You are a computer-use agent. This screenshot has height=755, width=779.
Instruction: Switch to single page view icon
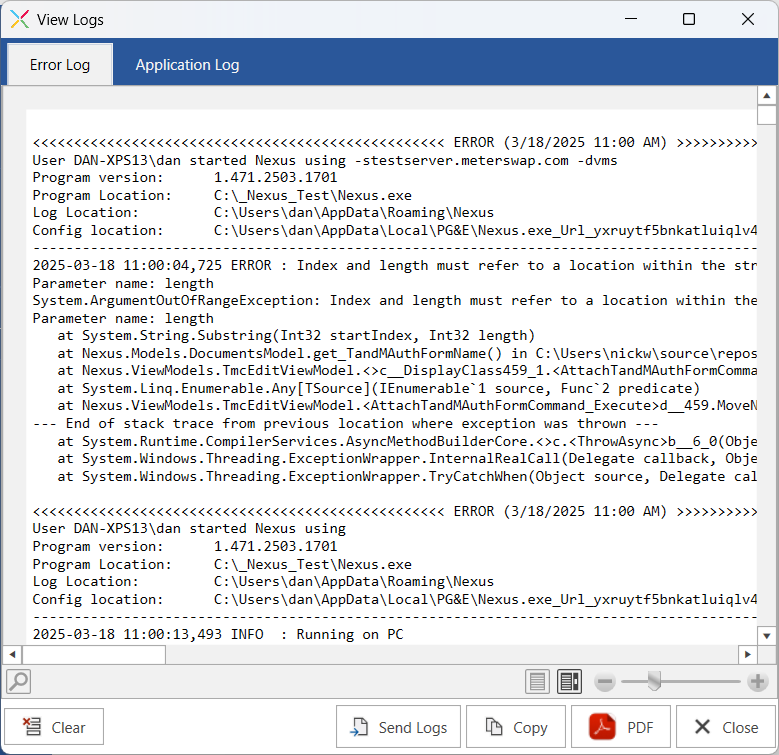537,681
